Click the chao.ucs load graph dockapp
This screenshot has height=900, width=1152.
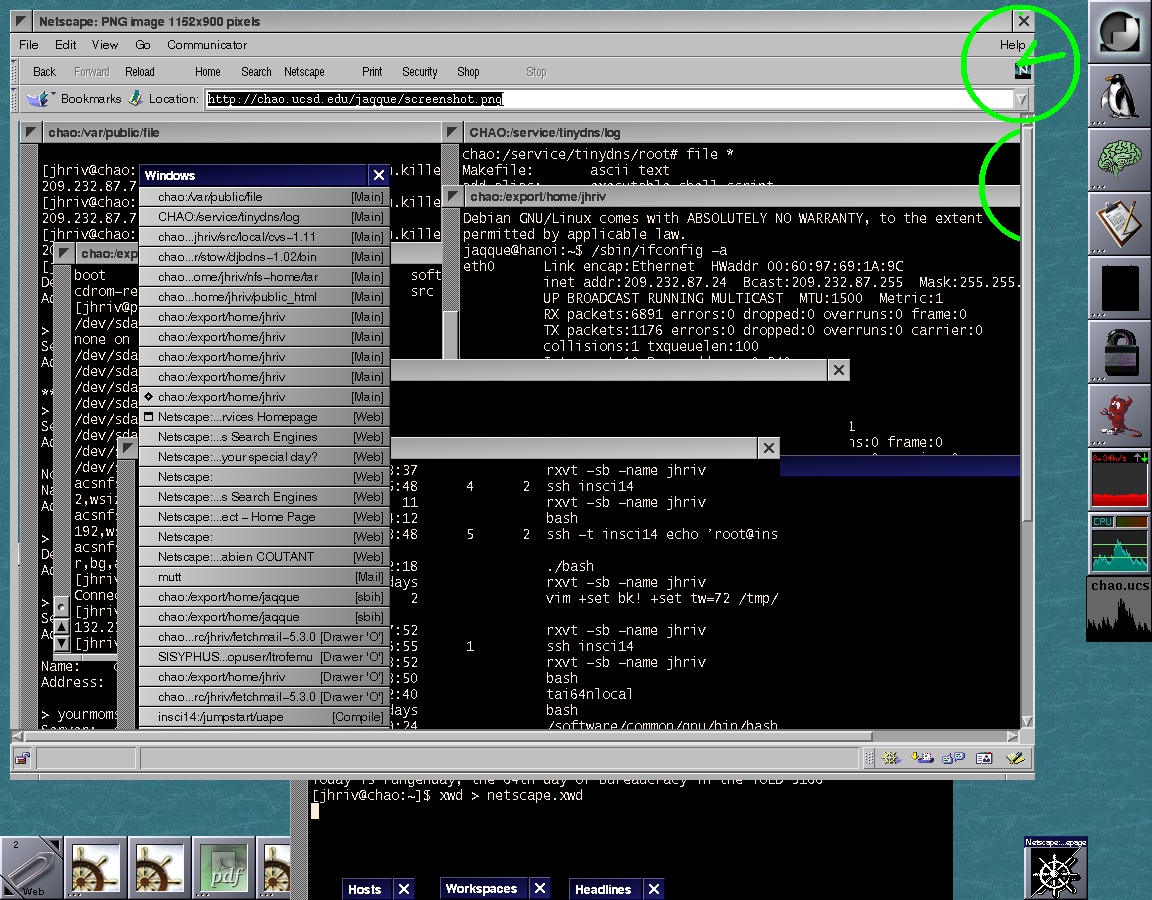click(1119, 608)
